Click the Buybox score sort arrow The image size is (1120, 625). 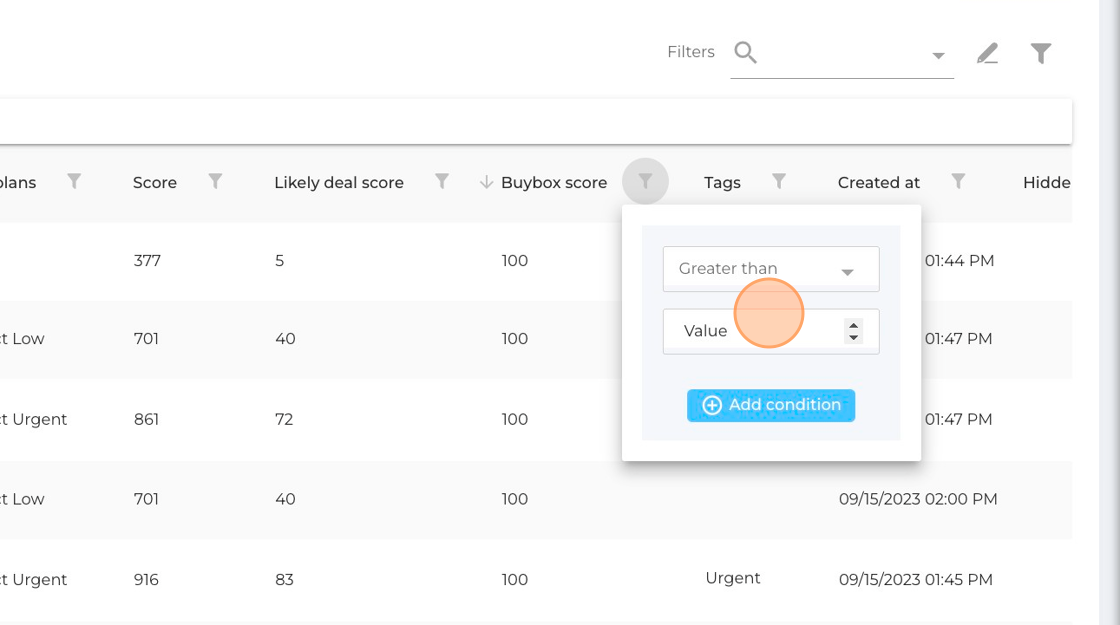(x=486, y=182)
